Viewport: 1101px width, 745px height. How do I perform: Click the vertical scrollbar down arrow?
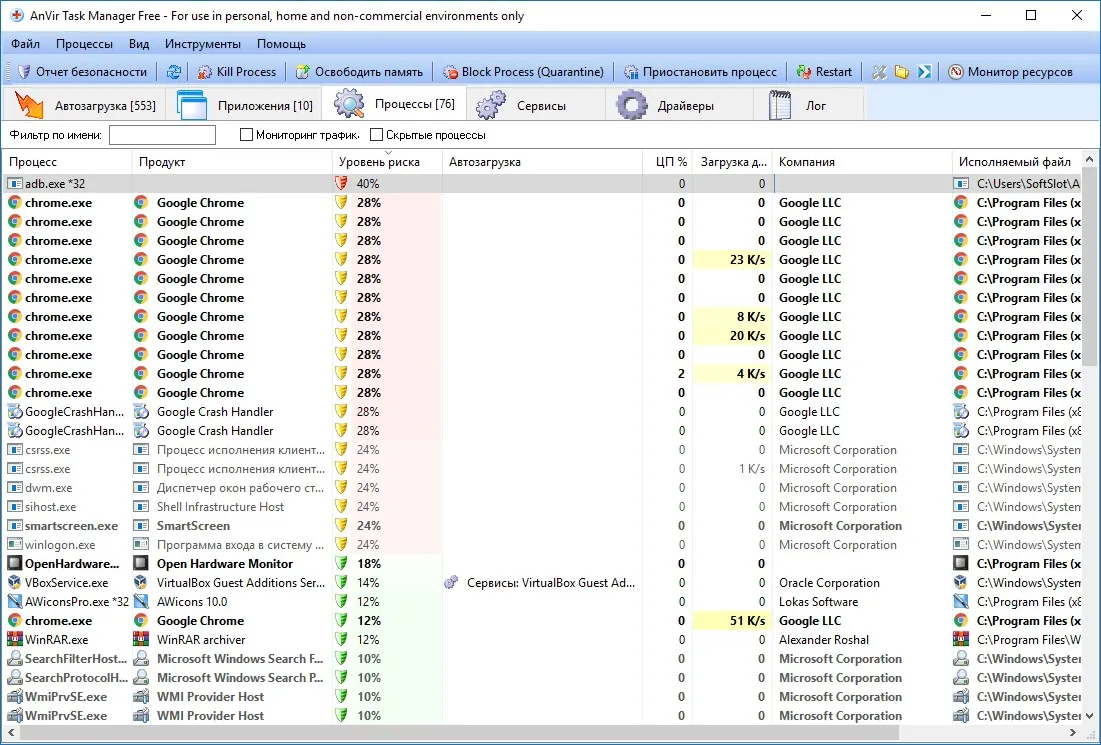pos(1089,716)
